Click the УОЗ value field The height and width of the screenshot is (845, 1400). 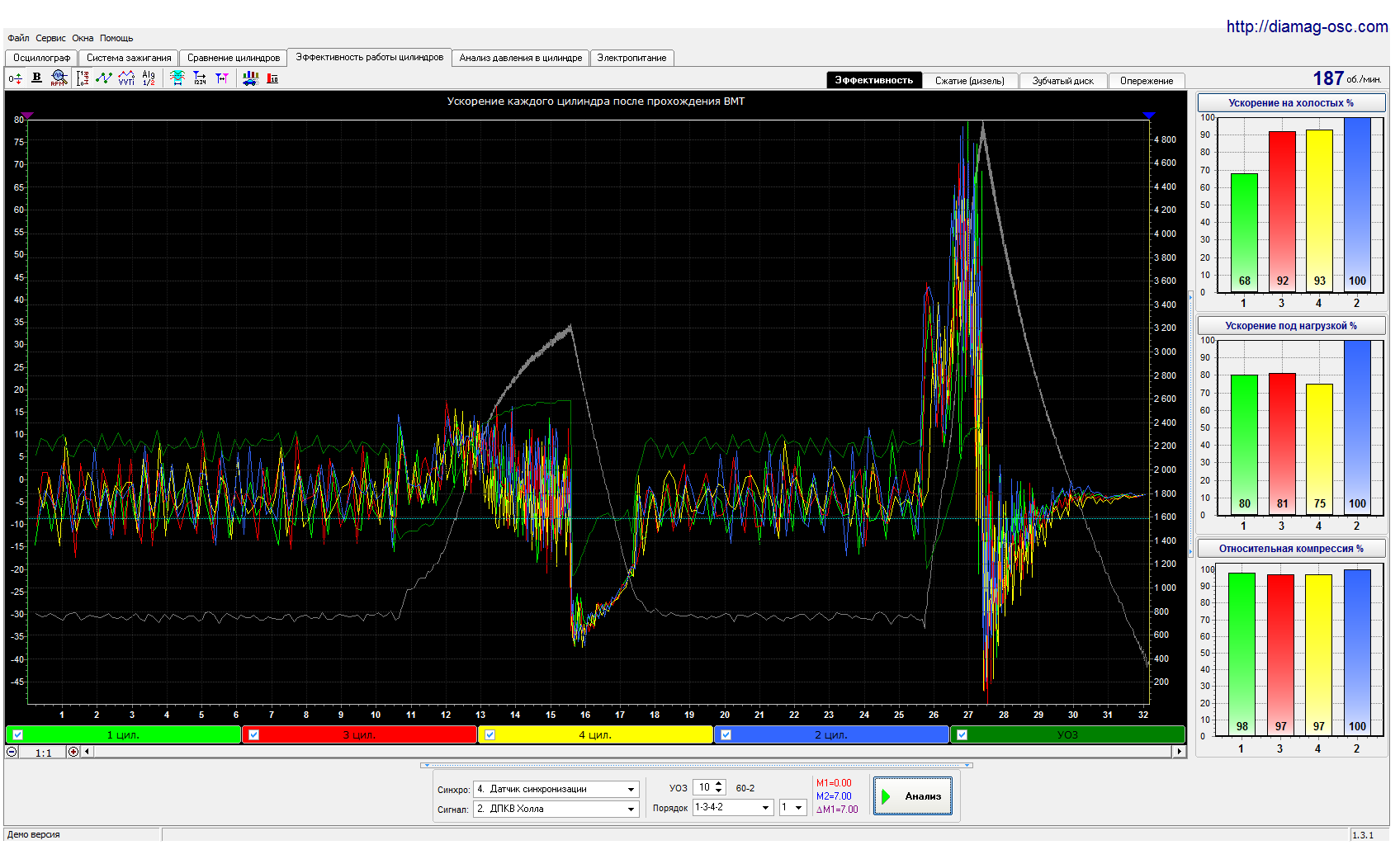point(703,788)
